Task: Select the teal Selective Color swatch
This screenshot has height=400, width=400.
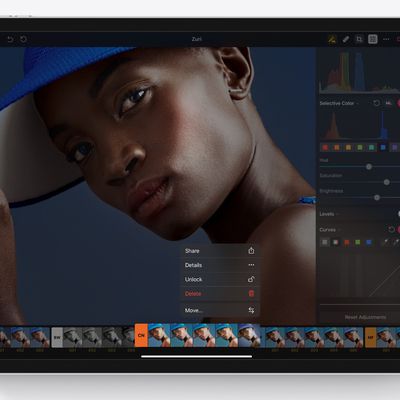Action: [x=371, y=147]
